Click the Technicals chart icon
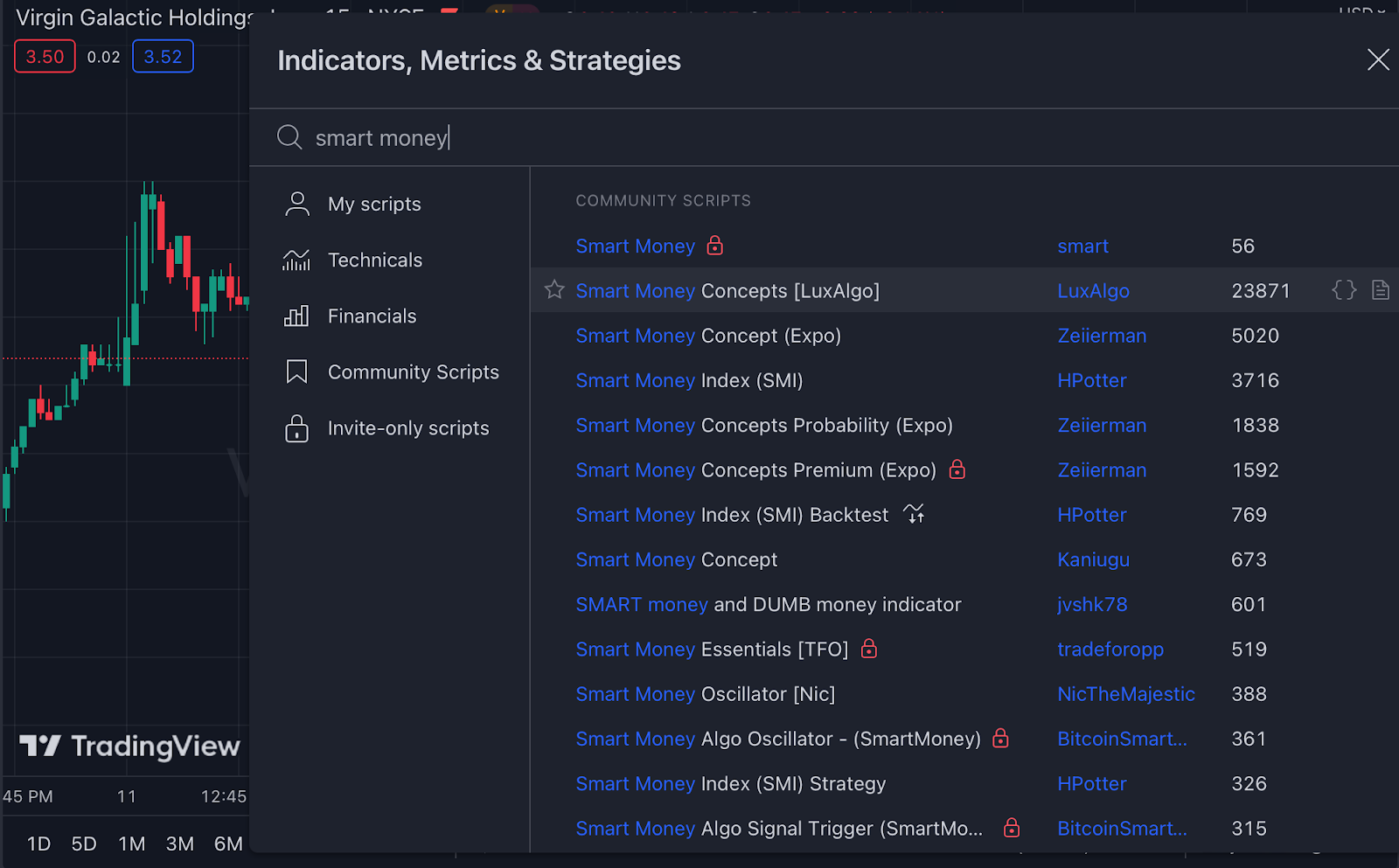Viewport: 1399px width, 868px height. [297, 260]
